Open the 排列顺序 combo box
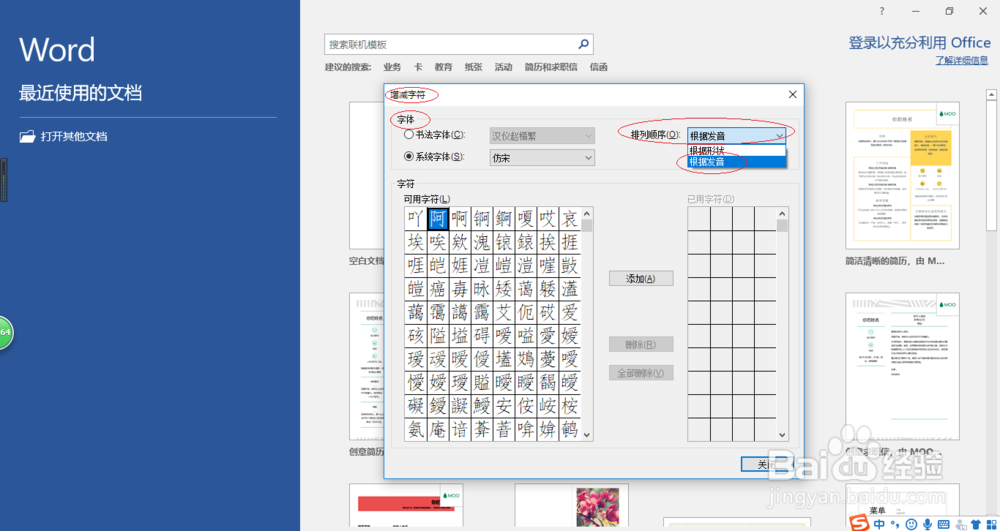 pyautogui.click(x=737, y=135)
